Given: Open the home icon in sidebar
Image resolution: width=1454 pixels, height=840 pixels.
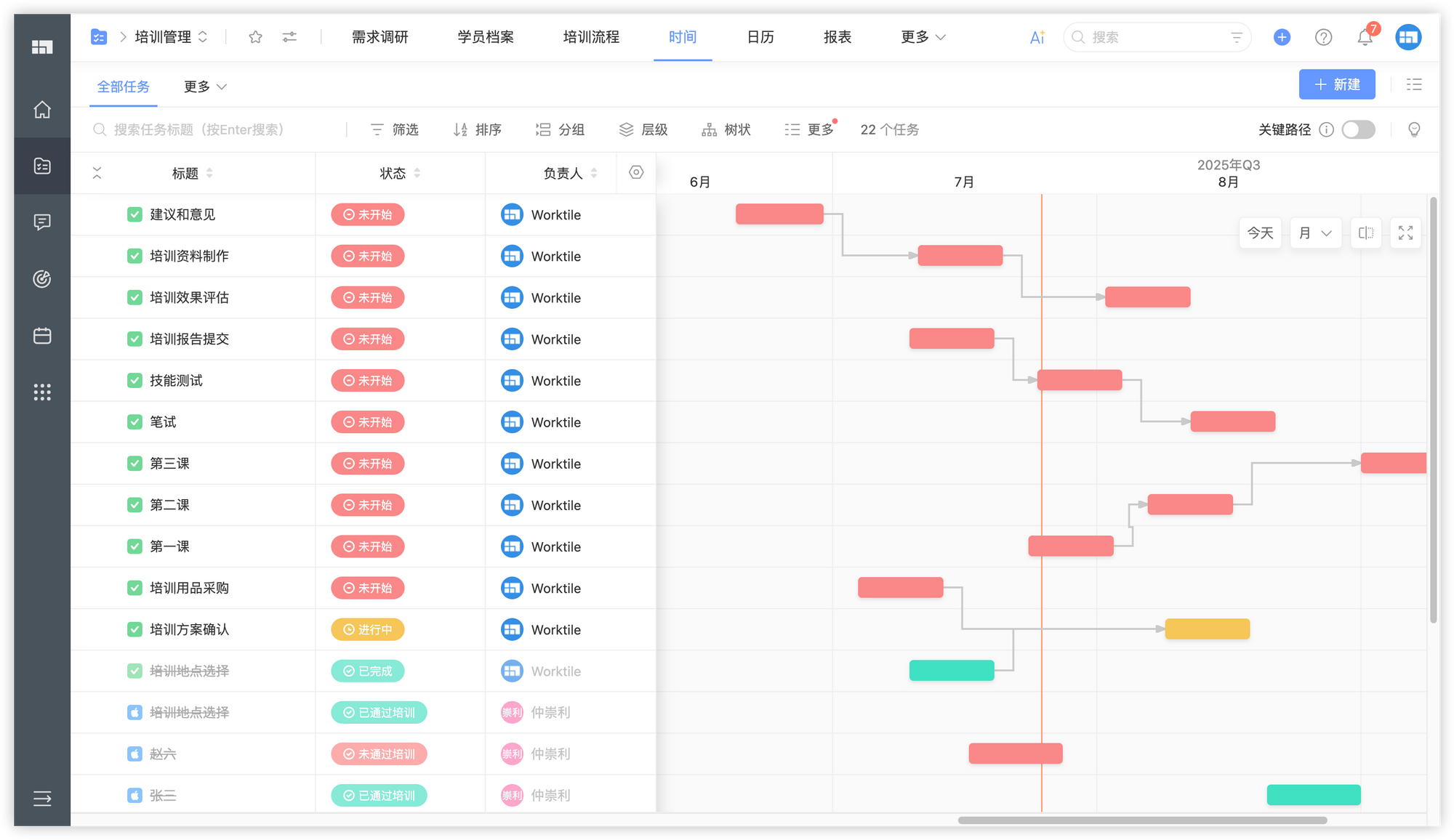Looking at the screenshot, I should 42,110.
